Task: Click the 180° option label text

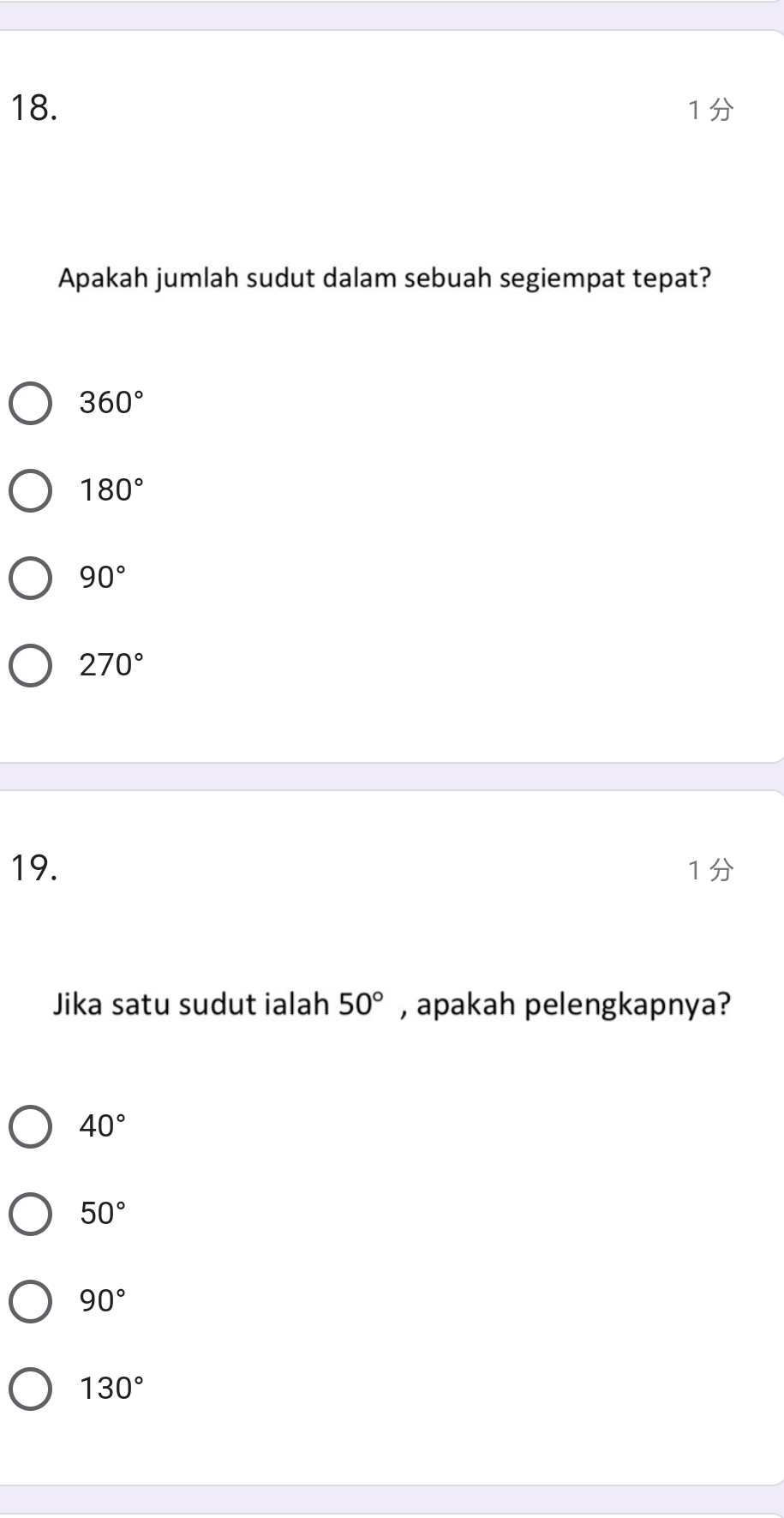Action: [x=111, y=490]
